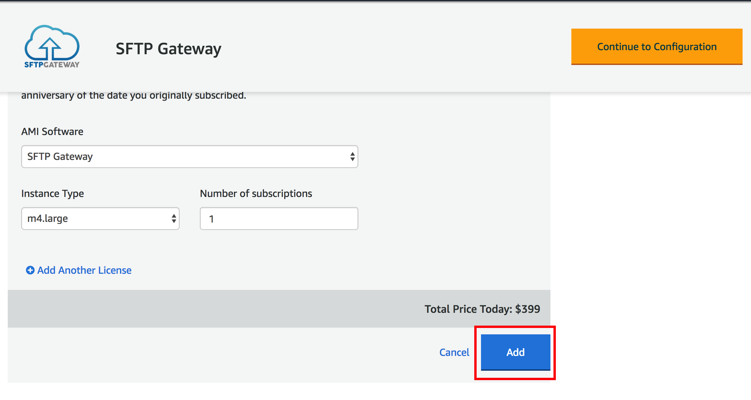Click the SFTP Gateway title text

point(169,48)
